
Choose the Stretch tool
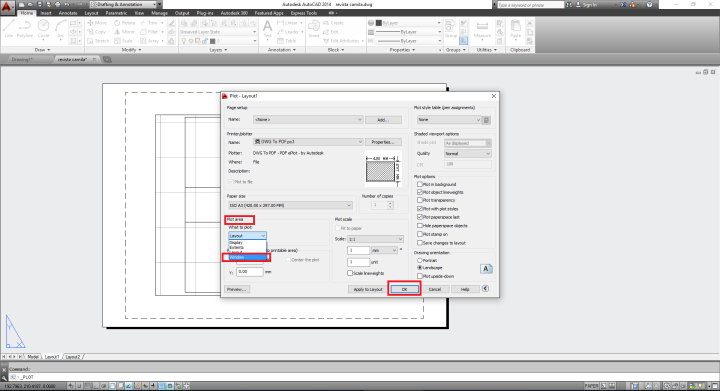[x=98, y=41]
